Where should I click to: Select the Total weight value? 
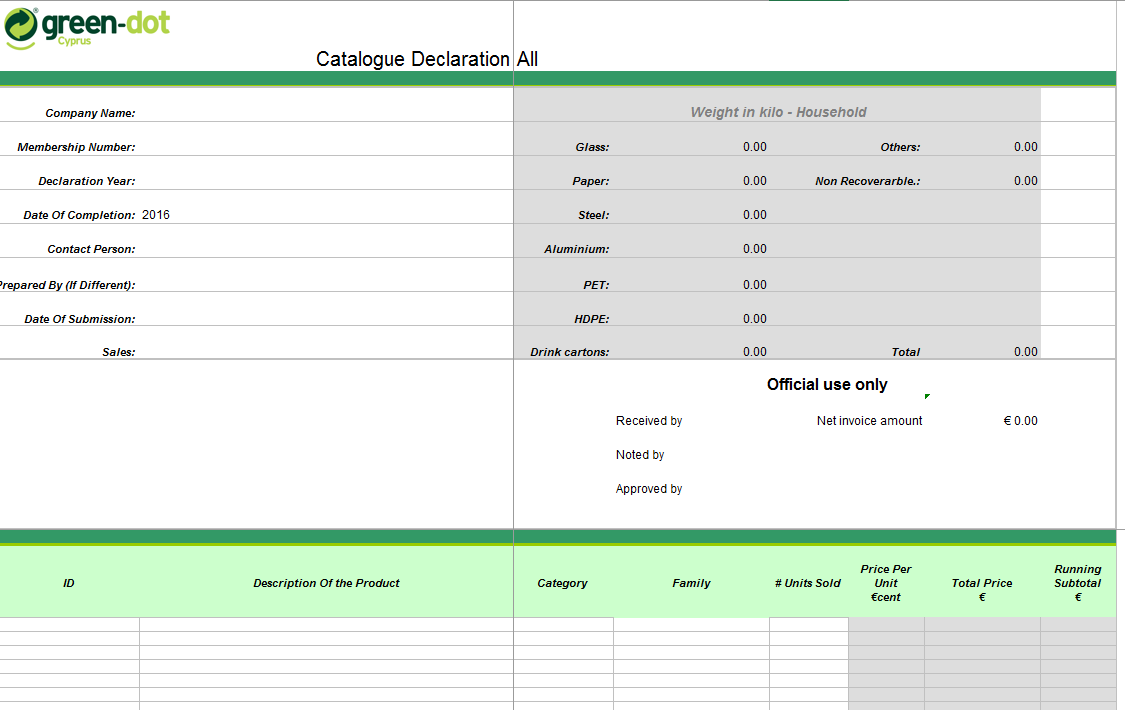pos(1025,352)
